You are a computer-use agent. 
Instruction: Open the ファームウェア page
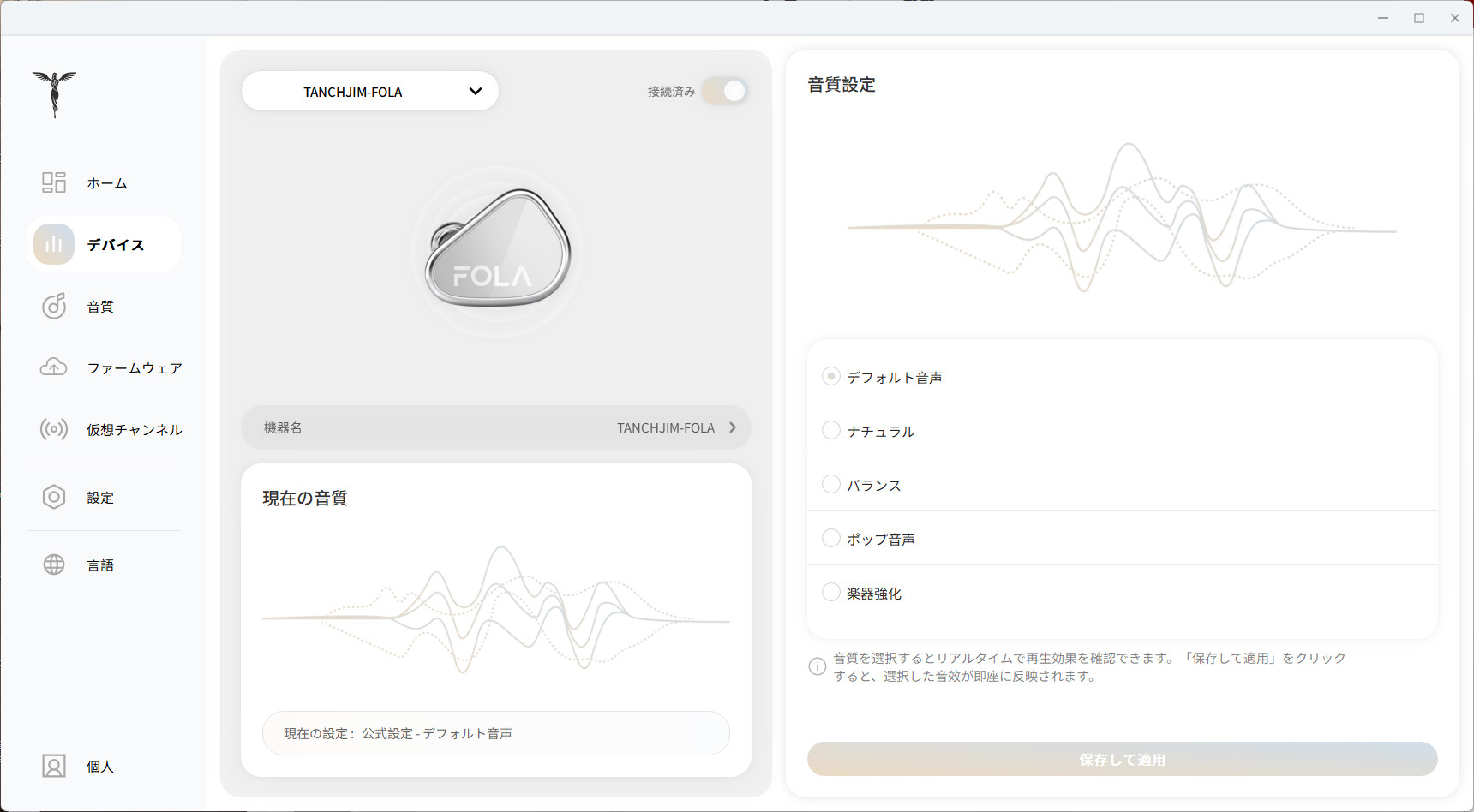pyautogui.click(x=135, y=368)
